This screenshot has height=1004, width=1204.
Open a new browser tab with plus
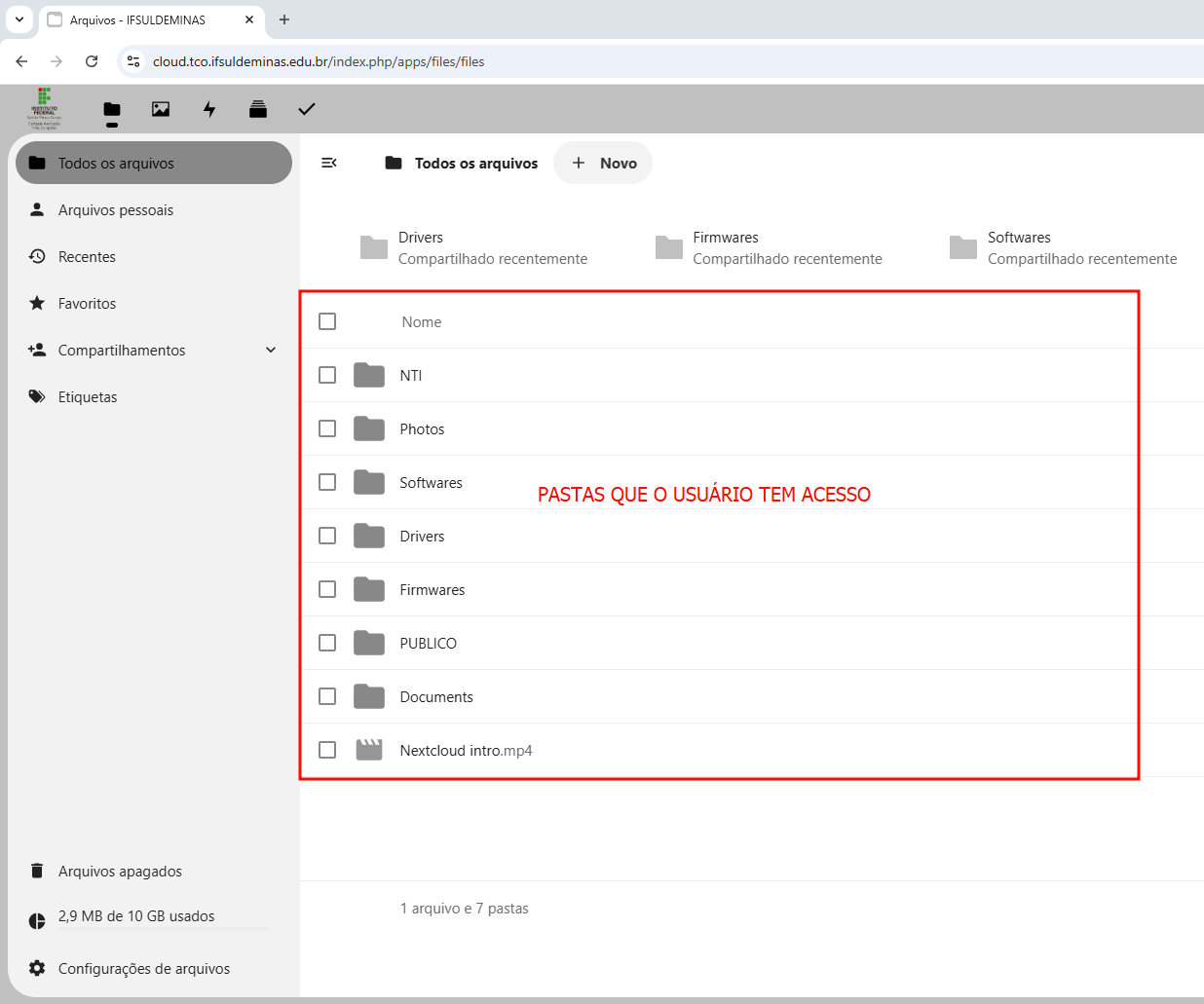click(x=284, y=19)
